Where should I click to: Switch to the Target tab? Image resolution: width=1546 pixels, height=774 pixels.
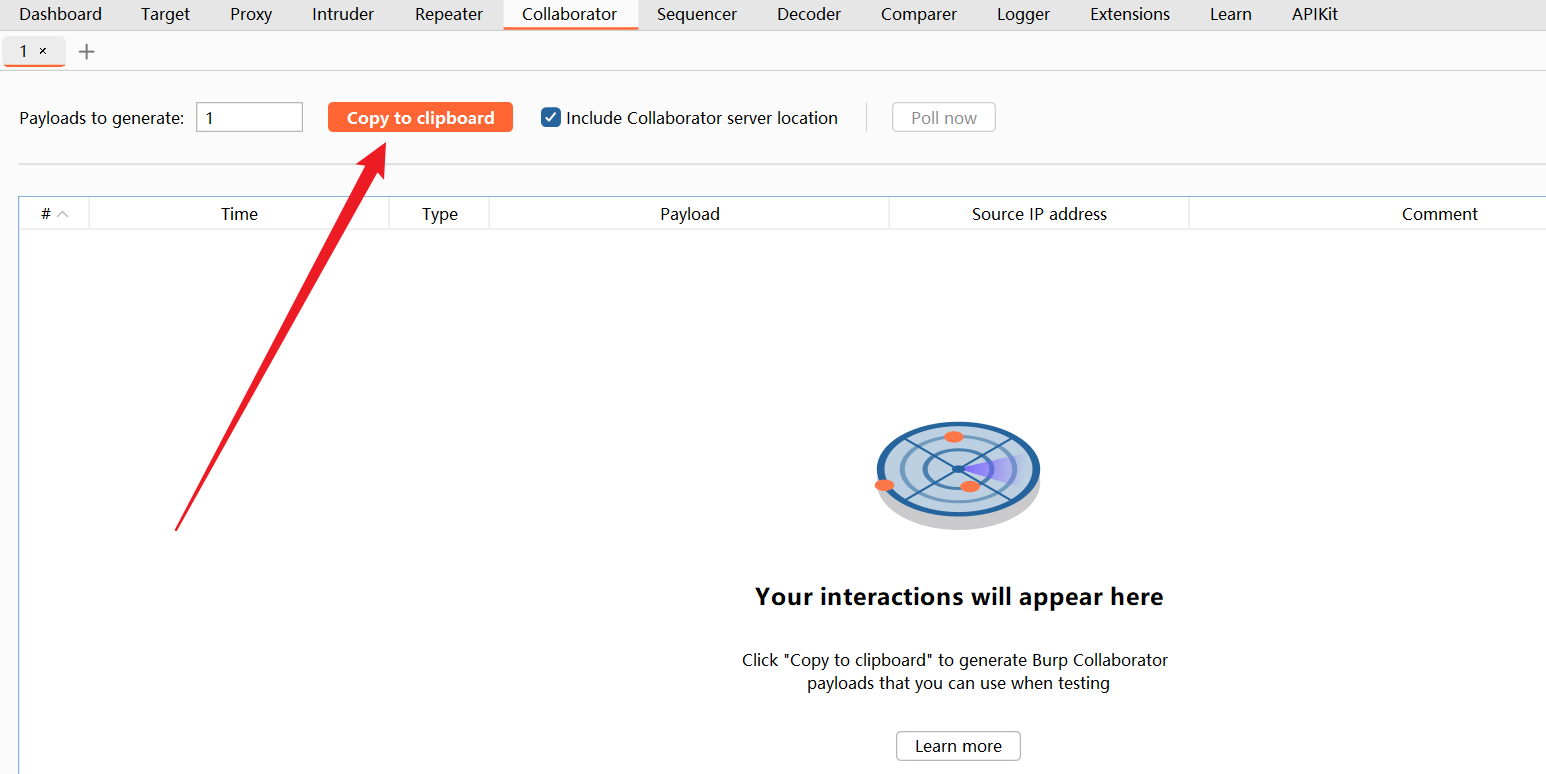[165, 14]
